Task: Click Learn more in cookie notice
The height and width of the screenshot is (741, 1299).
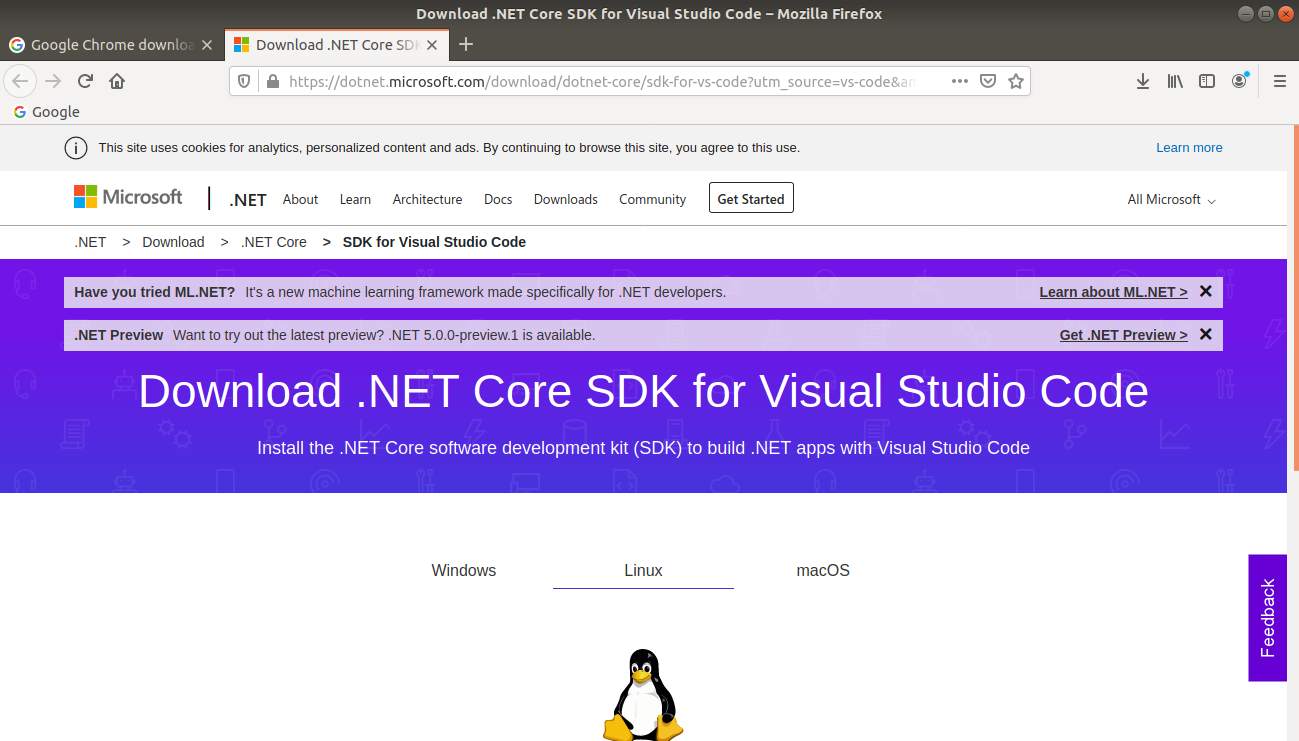Action: (1189, 148)
